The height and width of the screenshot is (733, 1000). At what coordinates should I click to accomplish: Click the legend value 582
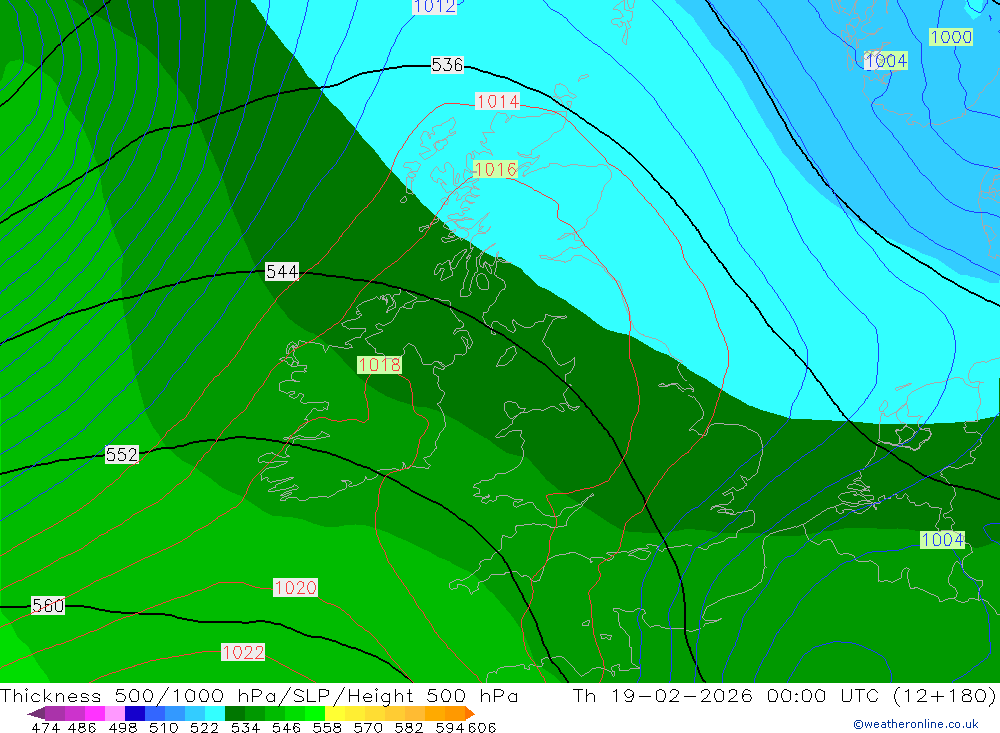(x=409, y=727)
